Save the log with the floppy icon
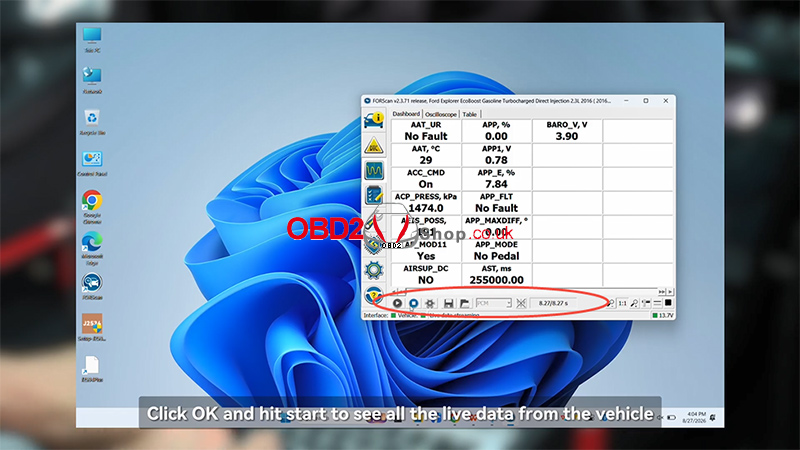Viewport: 800px width, 450px height. pos(448,303)
